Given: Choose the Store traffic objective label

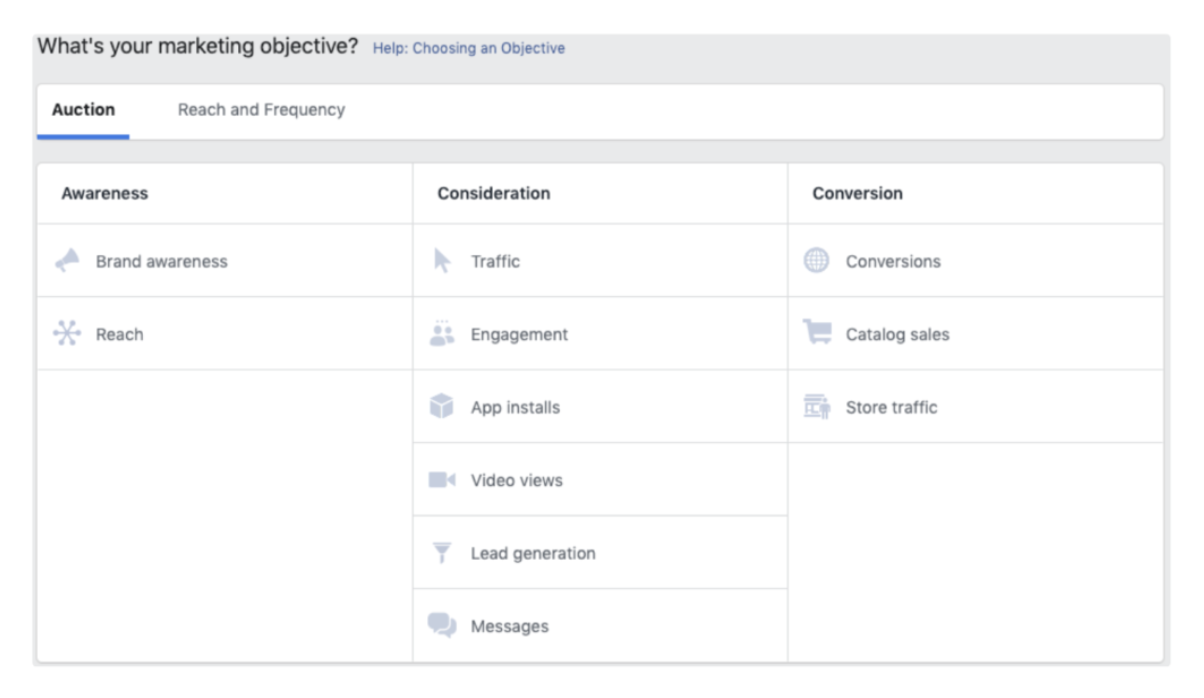Looking at the screenshot, I should [x=892, y=408].
